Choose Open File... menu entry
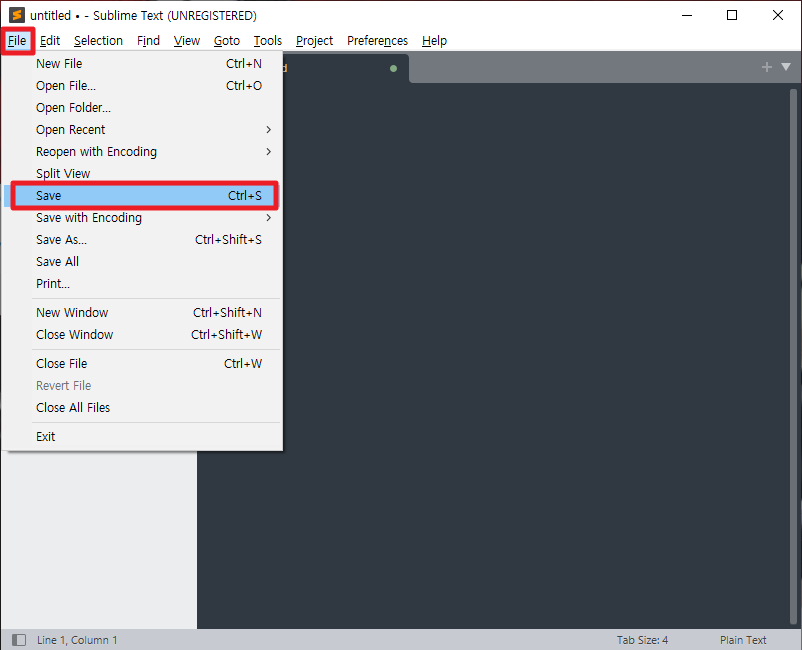802x650 pixels. (142, 85)
